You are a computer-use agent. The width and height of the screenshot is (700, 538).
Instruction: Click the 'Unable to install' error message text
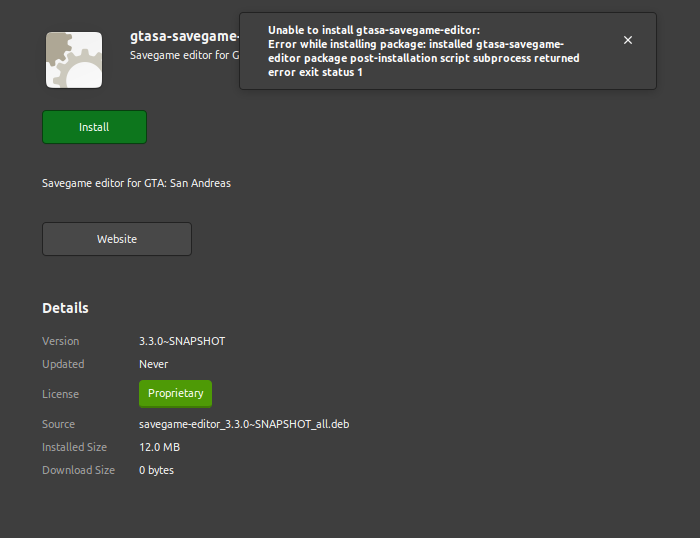tap(424, 51)
